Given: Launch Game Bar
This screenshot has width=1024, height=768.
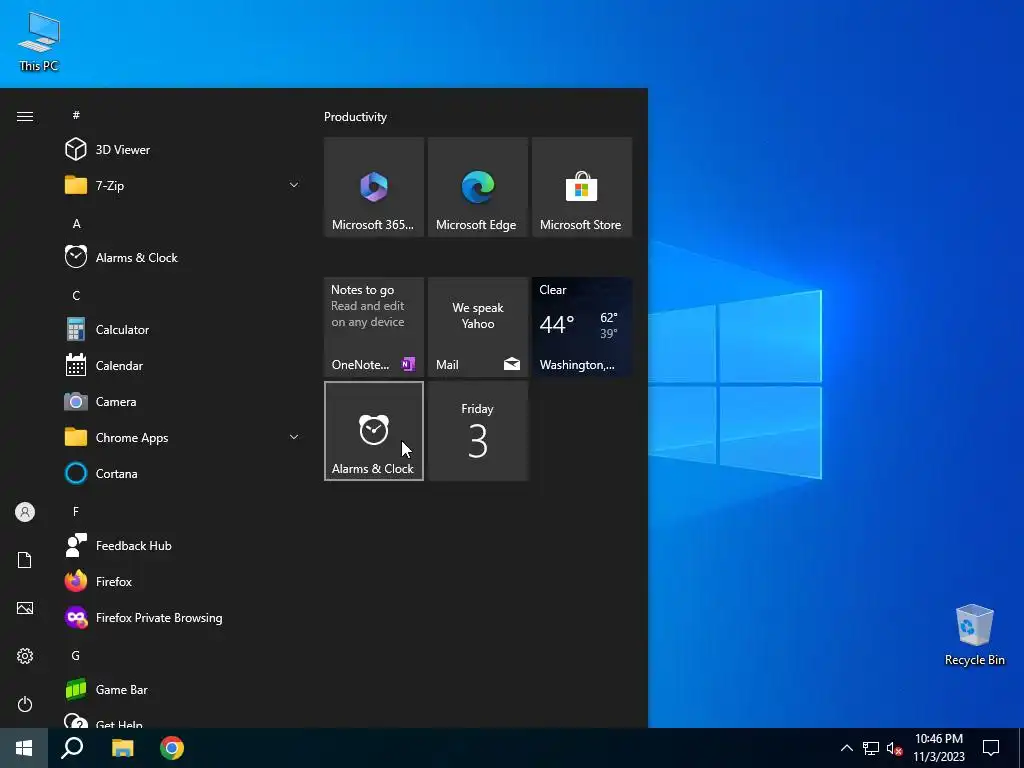Looking at the screenshot, I should [x=182, y=690].
